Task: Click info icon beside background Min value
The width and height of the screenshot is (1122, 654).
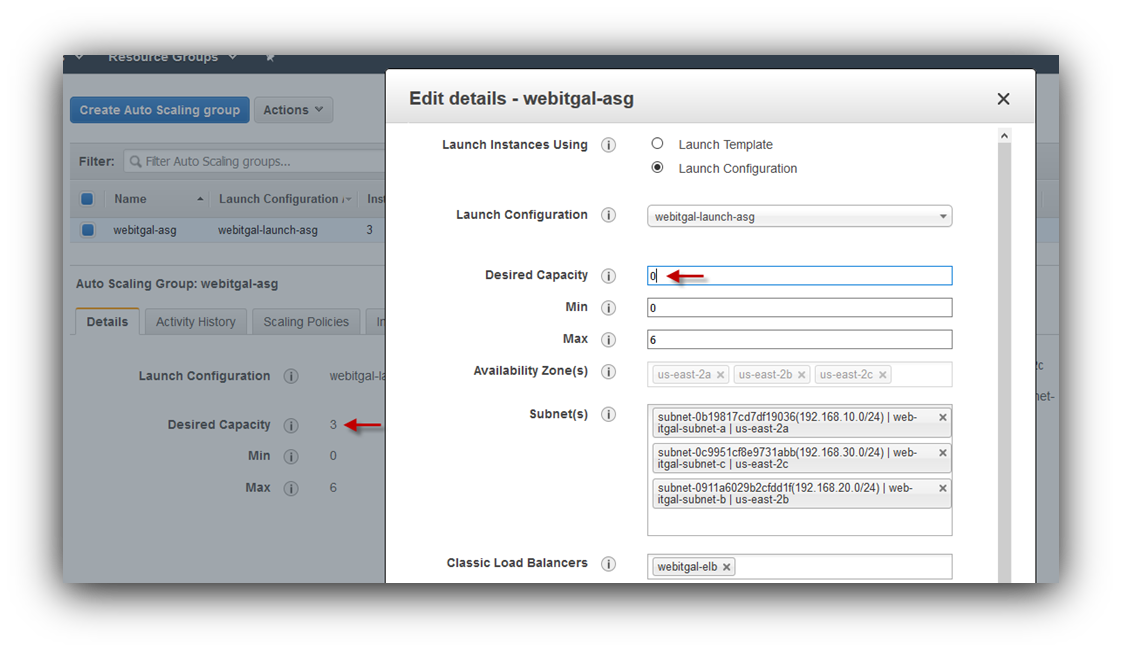Action: (291, 457)
